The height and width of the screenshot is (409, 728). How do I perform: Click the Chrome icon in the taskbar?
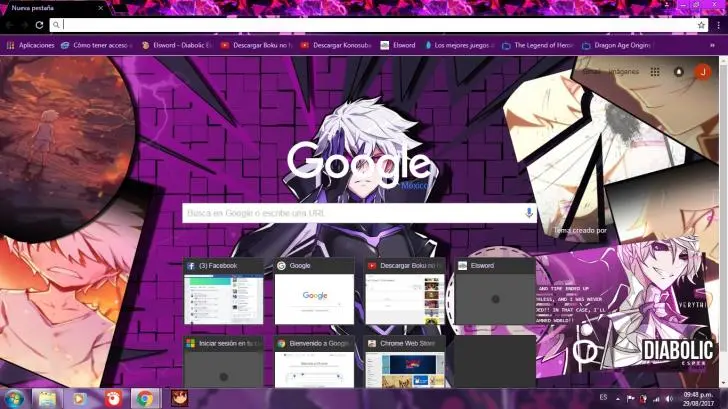(145, 398)
